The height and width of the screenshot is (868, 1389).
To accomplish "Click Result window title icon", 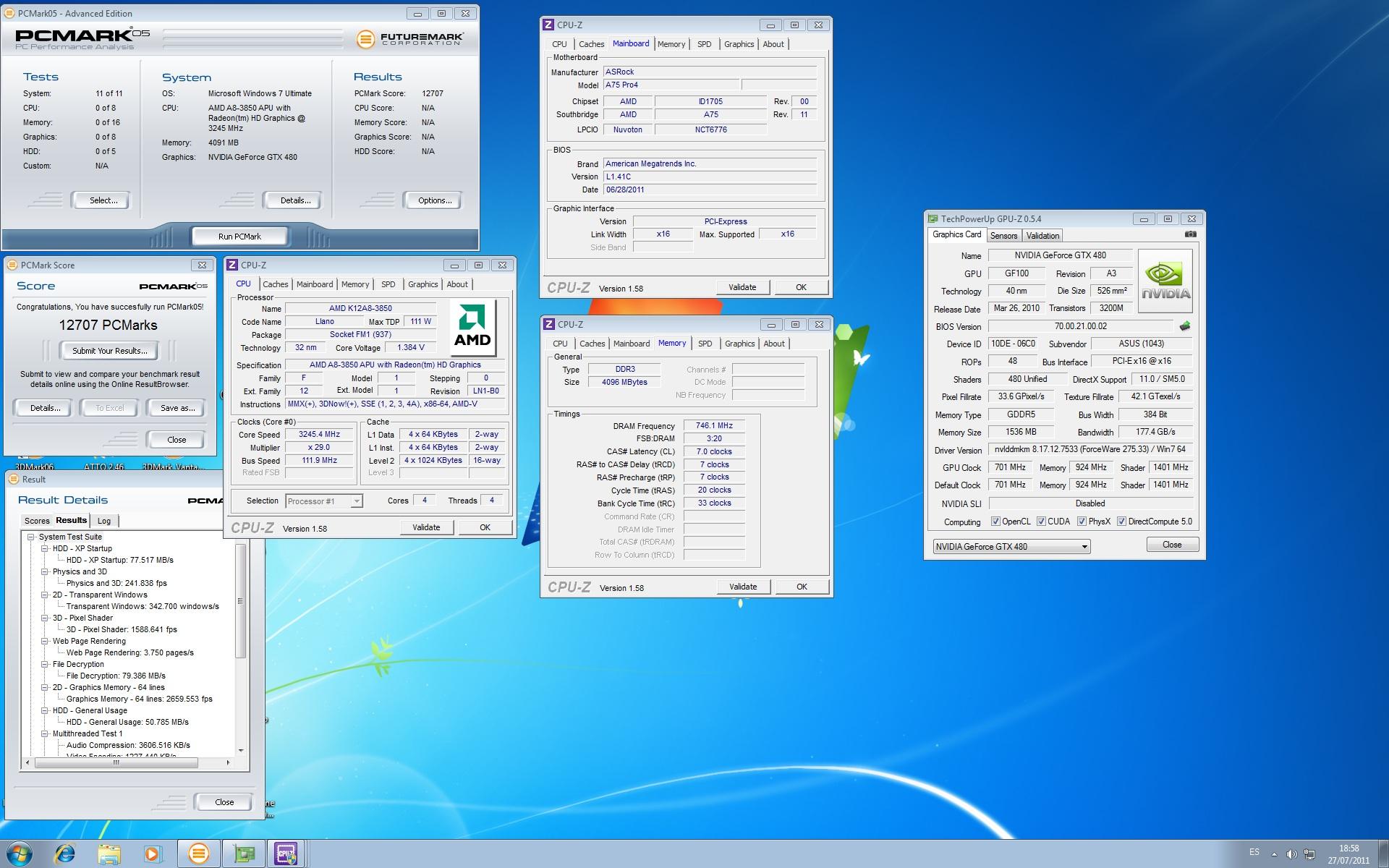I will tap(14, 479).
